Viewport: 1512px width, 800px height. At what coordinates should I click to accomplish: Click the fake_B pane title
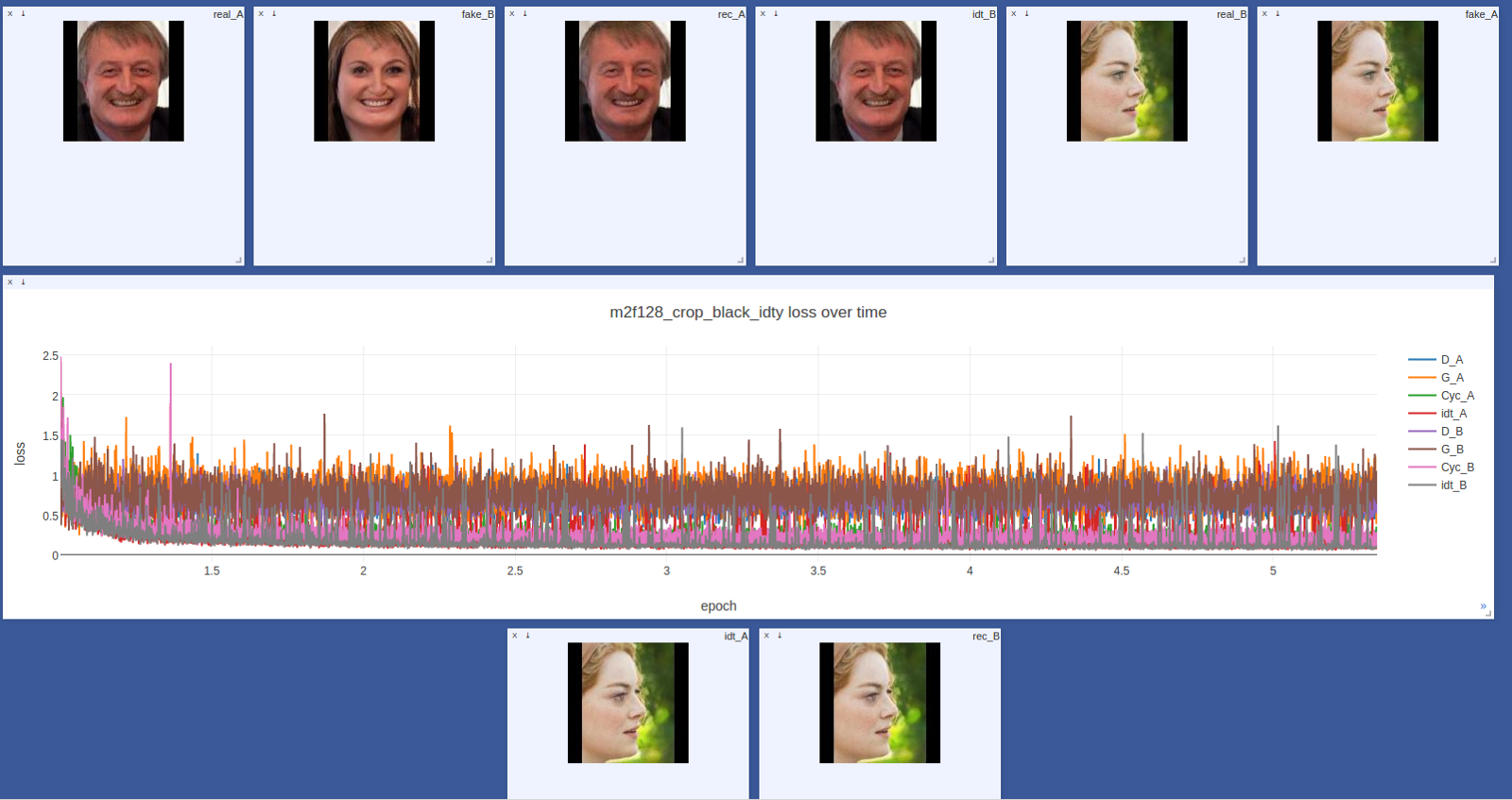[x=478, y=14]
